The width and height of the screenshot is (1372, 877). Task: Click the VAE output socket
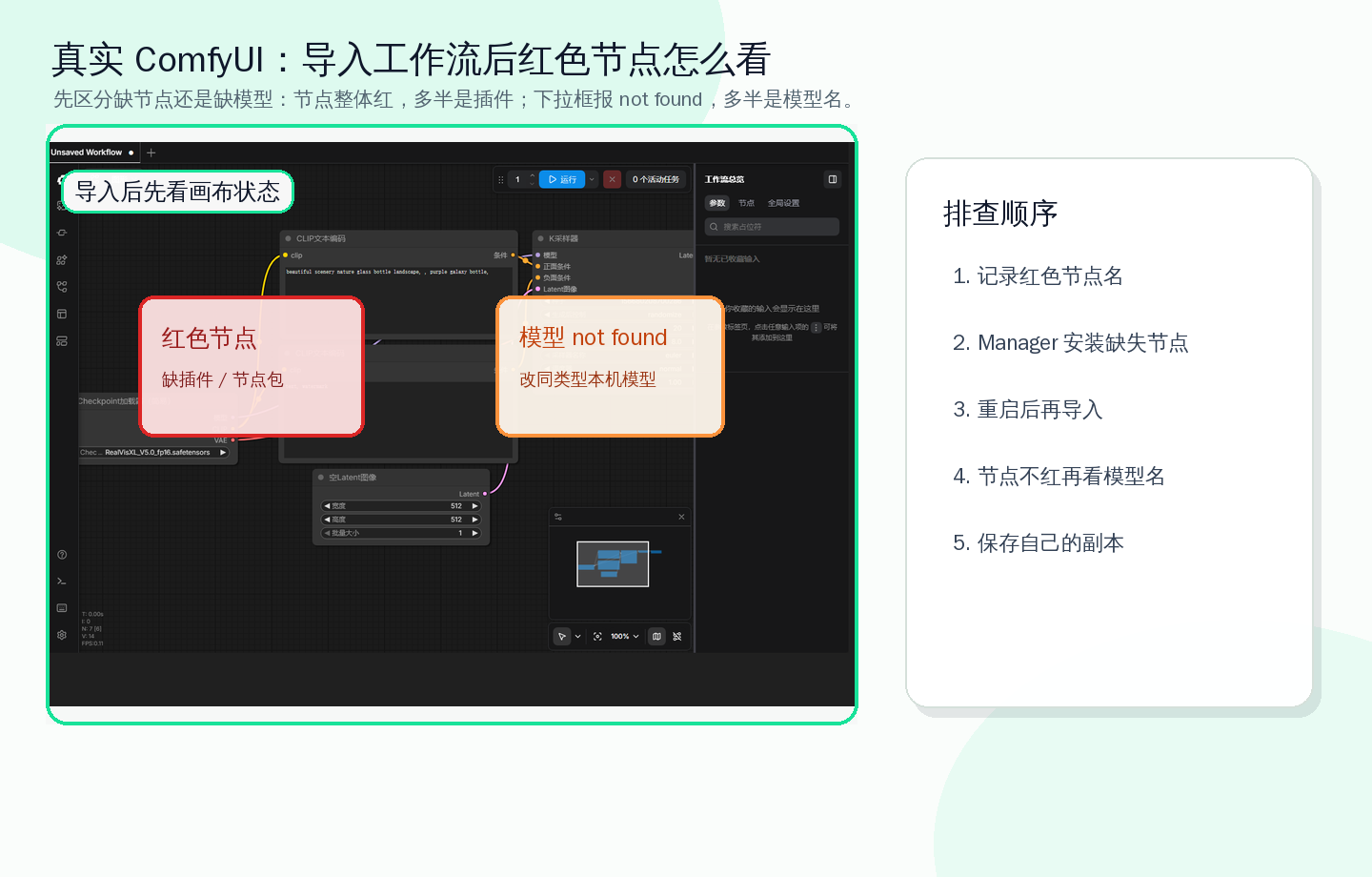pos(233,440)
